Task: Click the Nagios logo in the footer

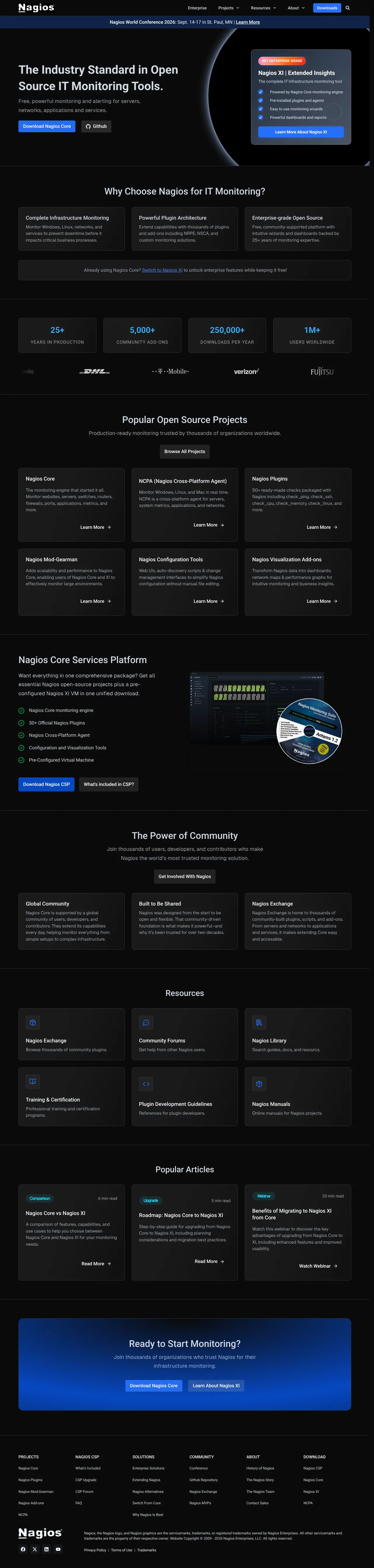Action: tap(40, 1533)
